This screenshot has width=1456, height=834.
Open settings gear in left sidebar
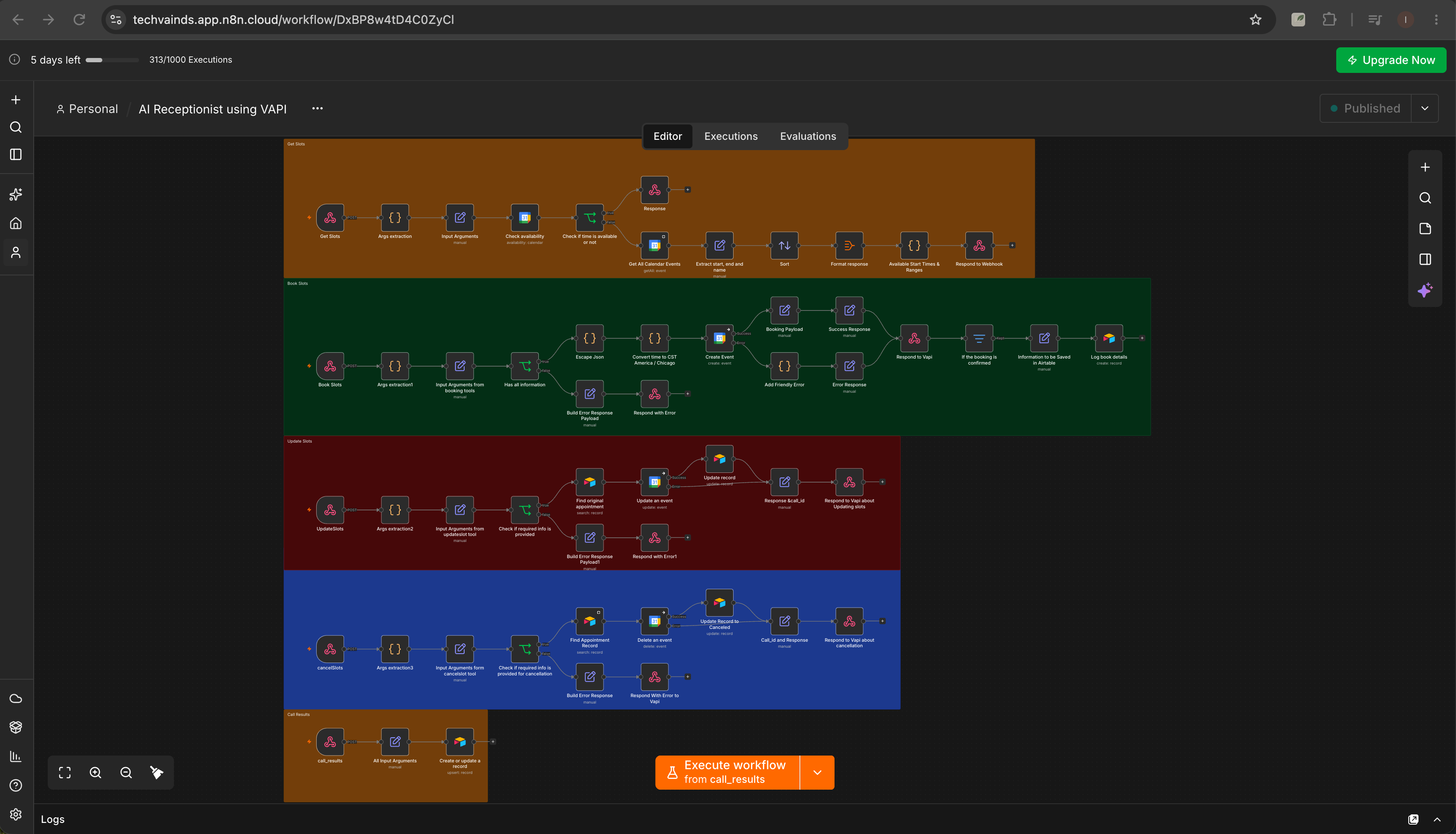16,814
